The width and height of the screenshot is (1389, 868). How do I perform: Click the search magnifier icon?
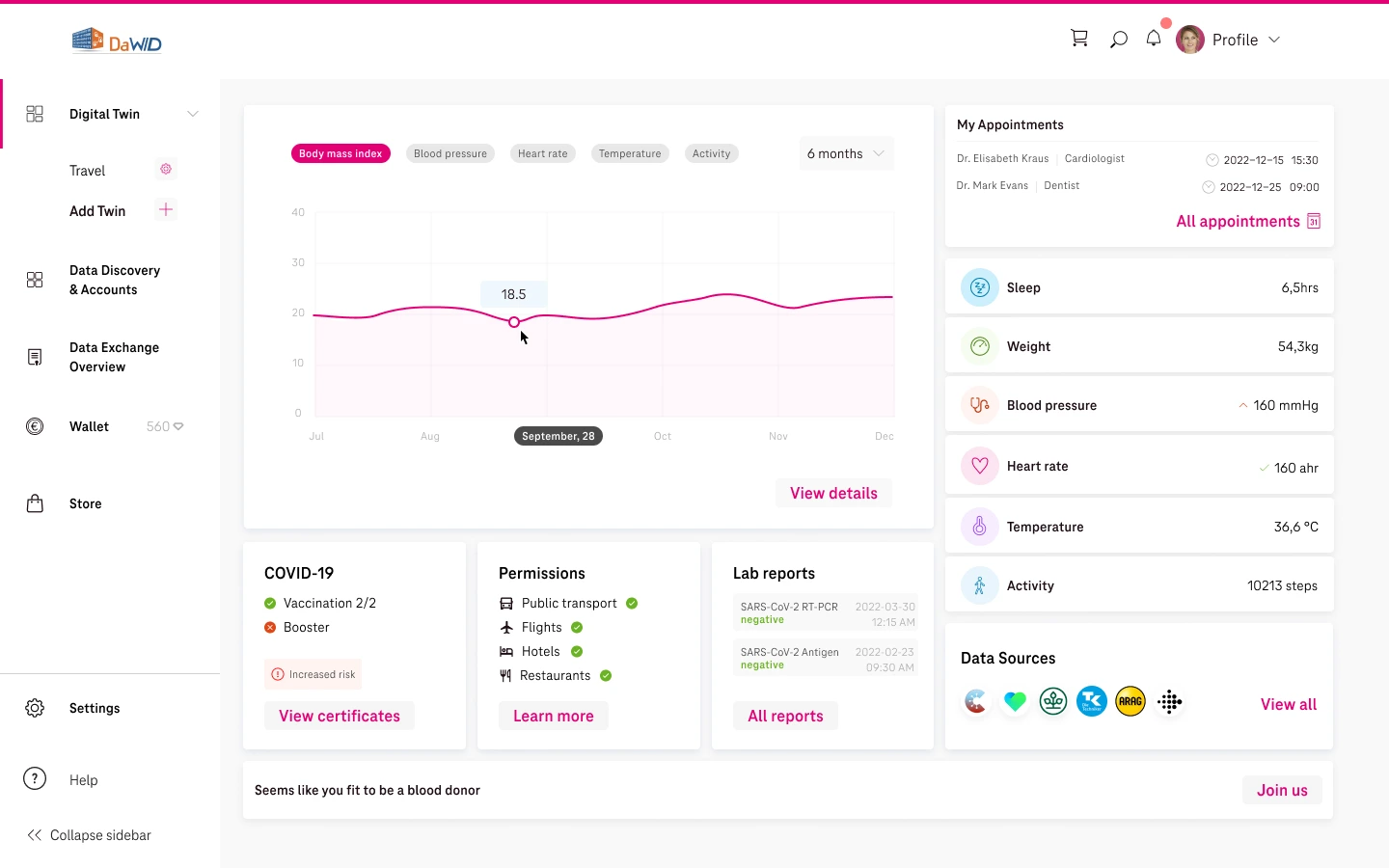1118,40
